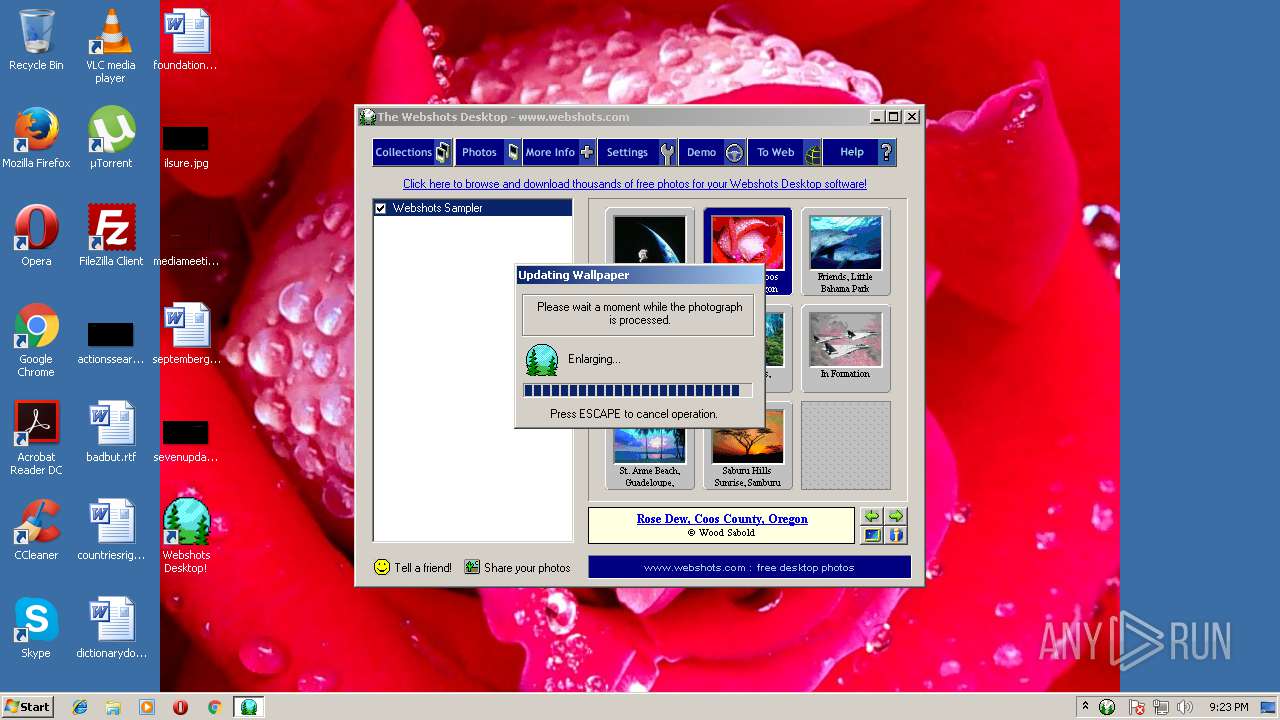The height and width of the screenshot is (720, 1280).
Task: Select the Friends, Little Bahama Park thumbnail
Action: click(x=845, y=252)
